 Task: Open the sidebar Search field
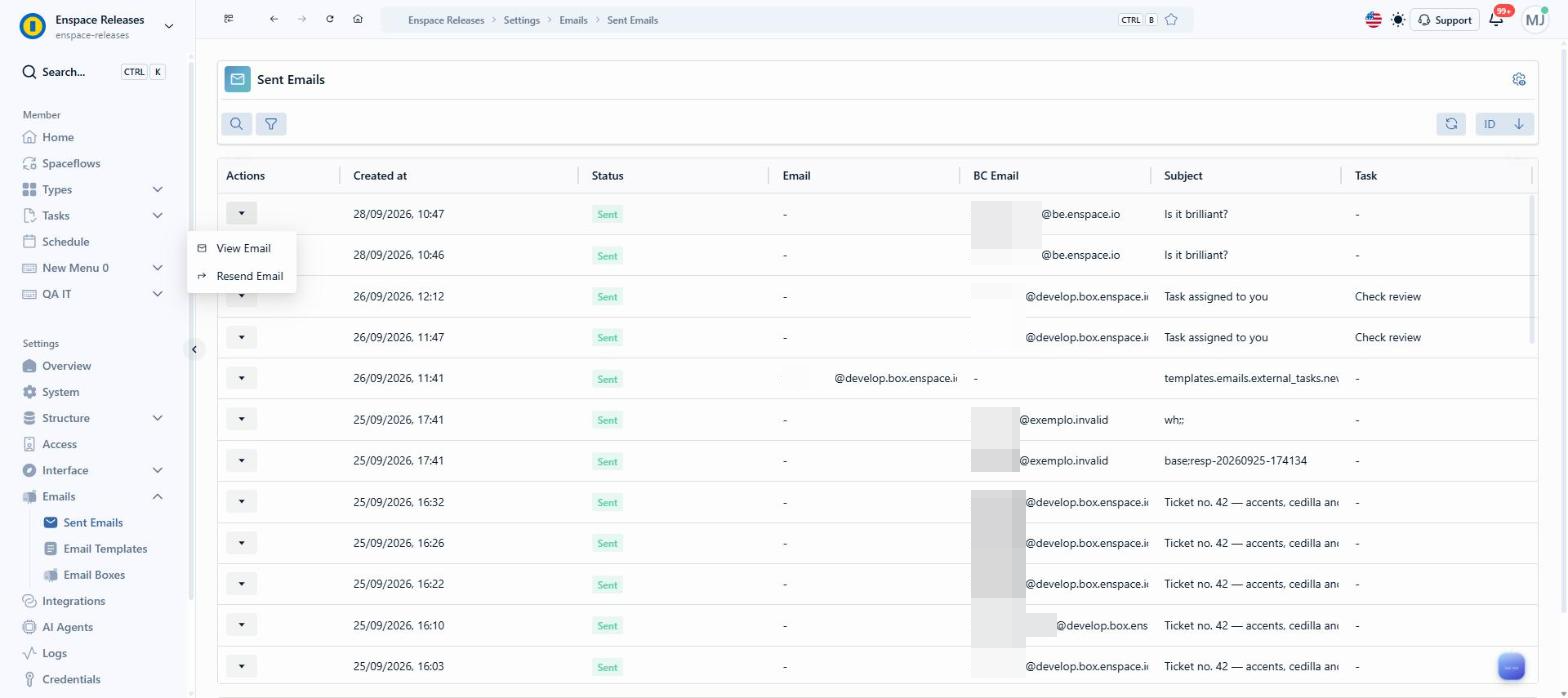[94, 72]
